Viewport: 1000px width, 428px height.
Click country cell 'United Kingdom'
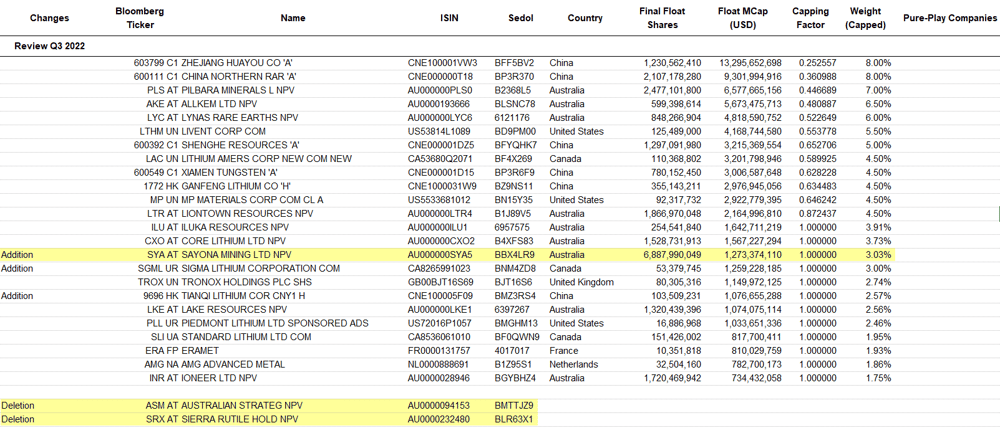click(582, 282)
